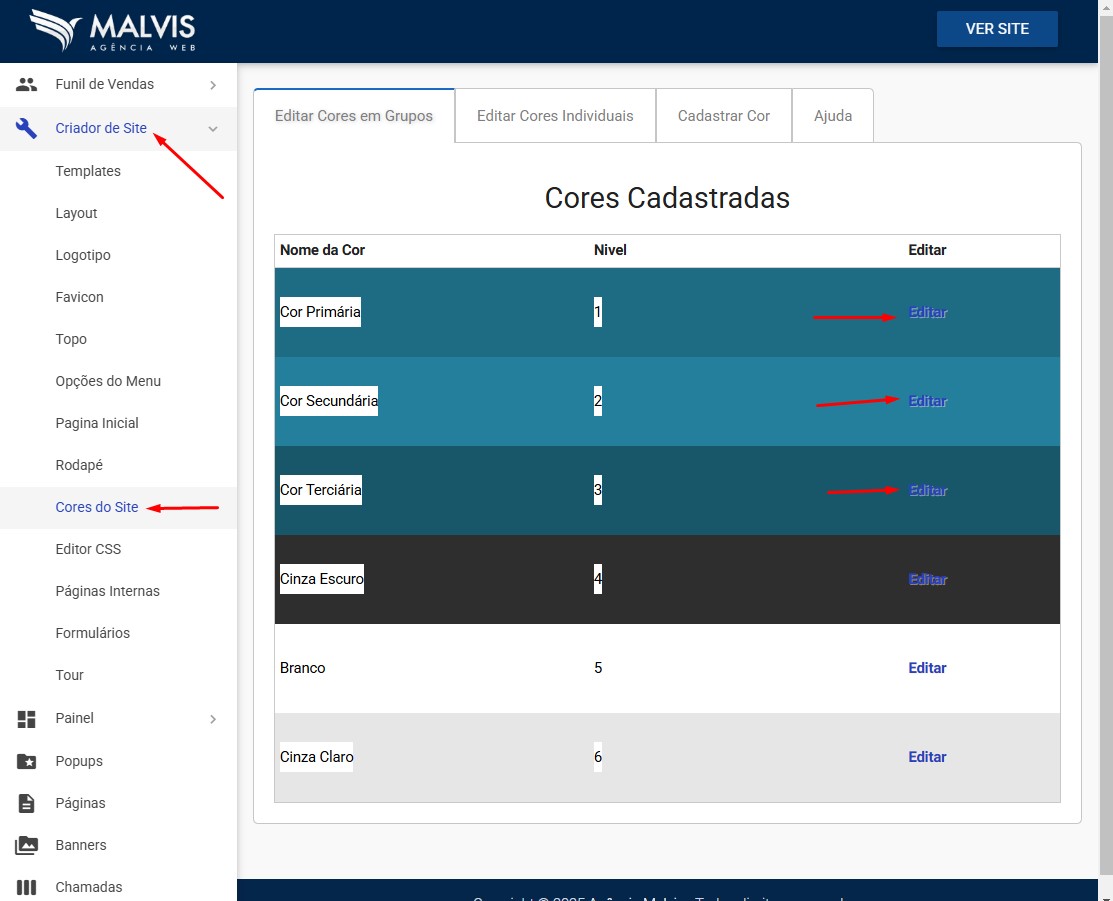
Task: Switch to Editar Cores Individuais tab
Action: [x=555, y=116]
